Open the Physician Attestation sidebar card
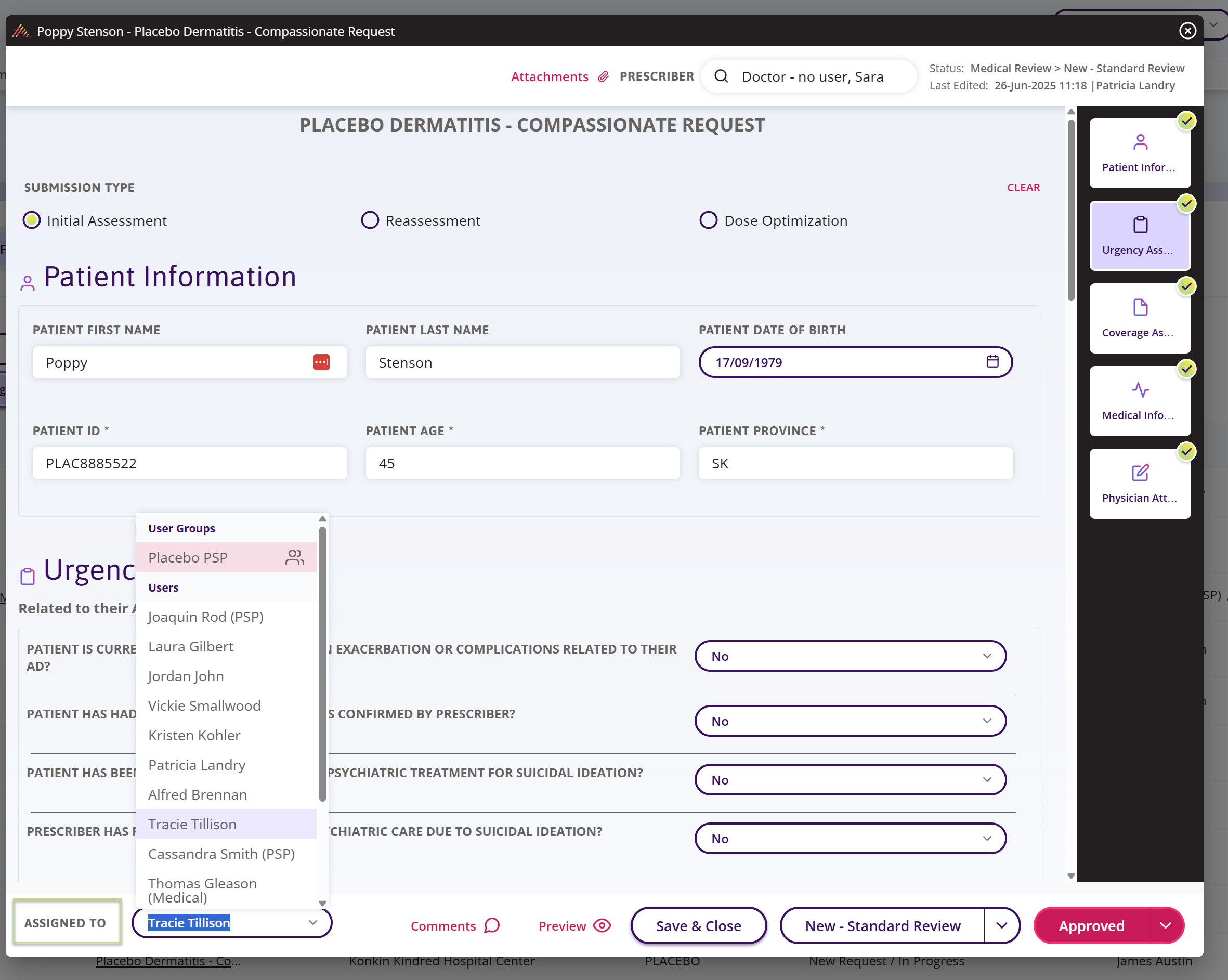The image size is (1228, 980). [1140, 484]
